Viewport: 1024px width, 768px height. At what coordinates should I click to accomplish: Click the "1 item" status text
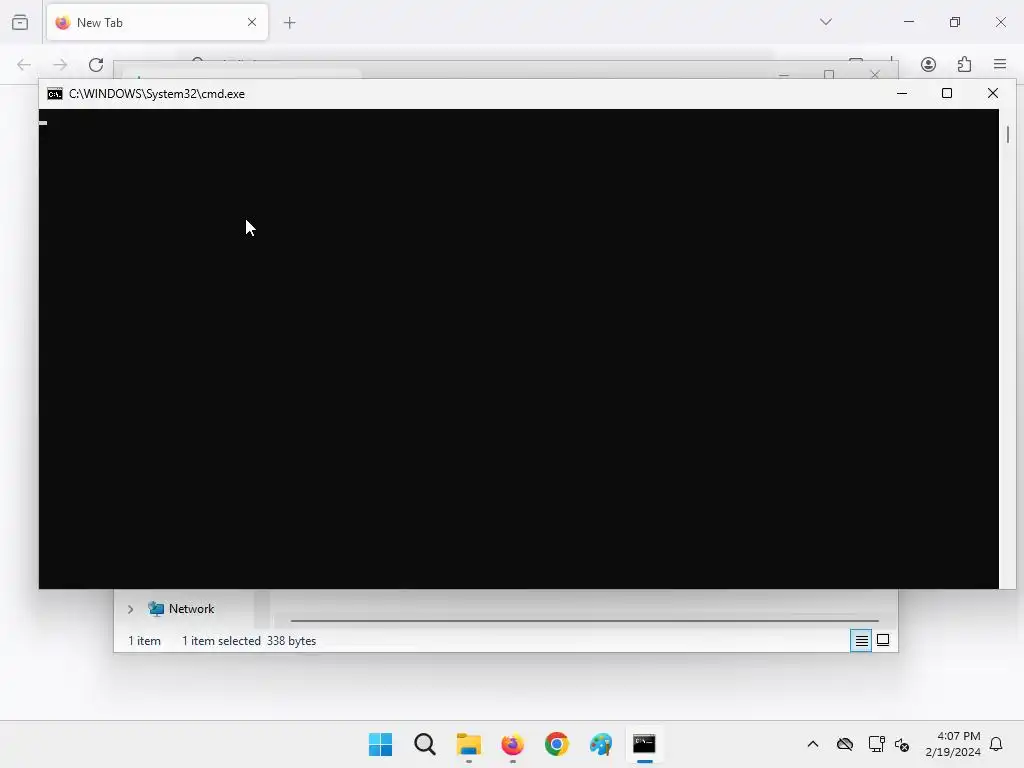tap(144, 641)
